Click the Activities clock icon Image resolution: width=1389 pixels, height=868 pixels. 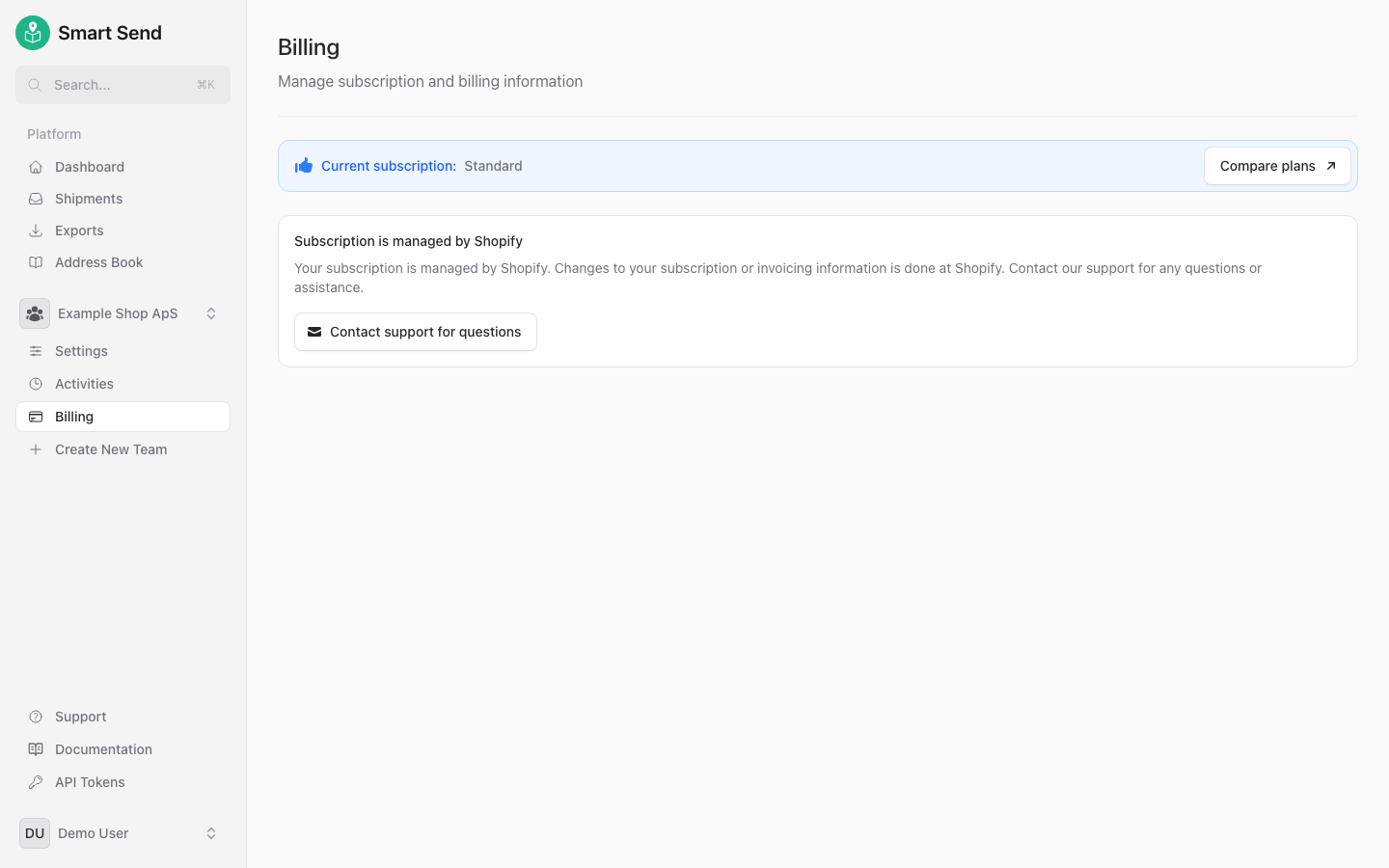click(35, 383)
